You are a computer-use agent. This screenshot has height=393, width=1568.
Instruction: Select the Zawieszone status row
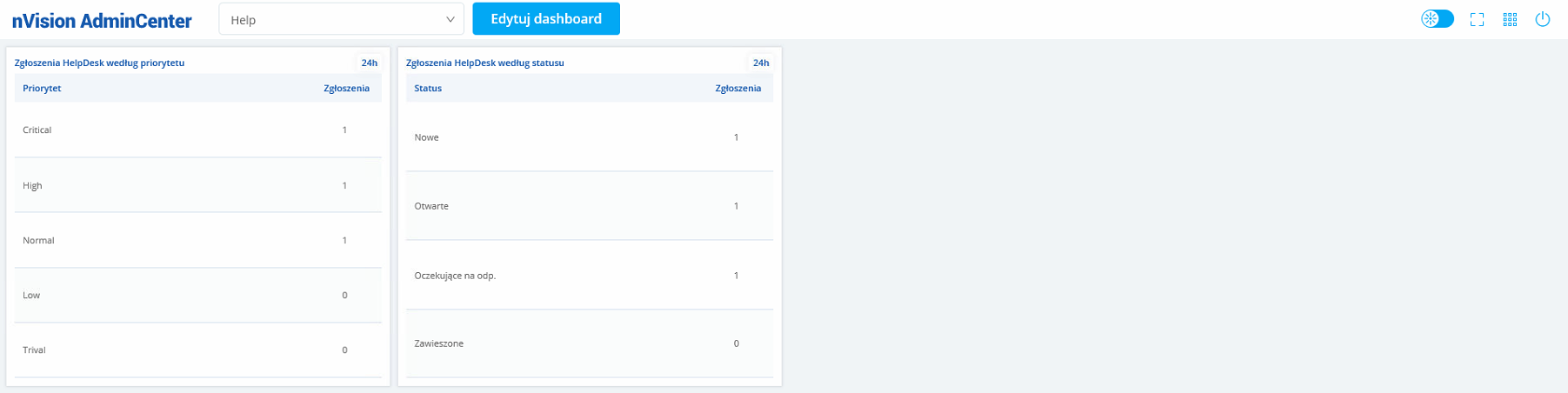pos(589,343)
